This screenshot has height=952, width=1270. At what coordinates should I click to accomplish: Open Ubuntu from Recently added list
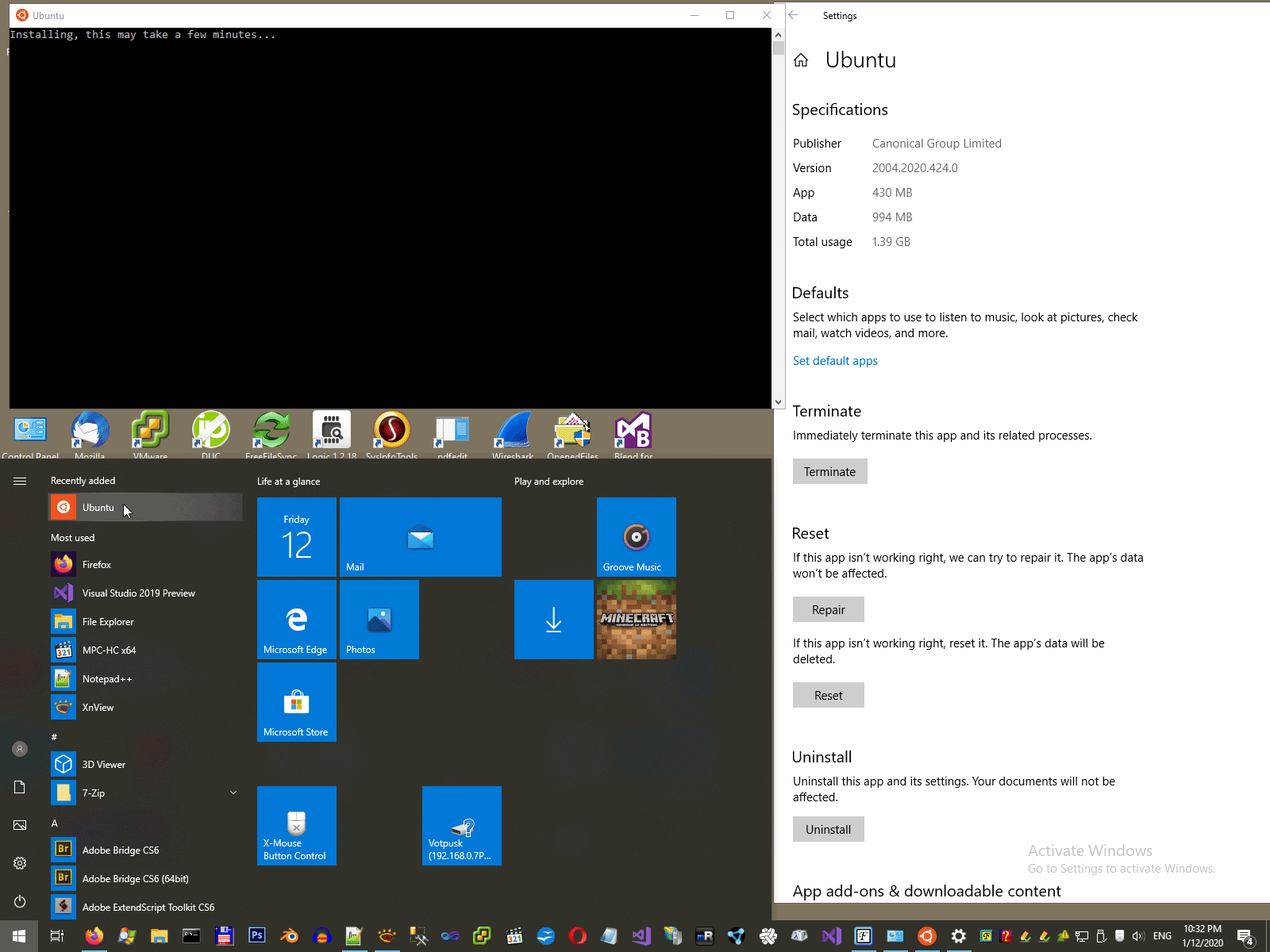tap(145, 508)
